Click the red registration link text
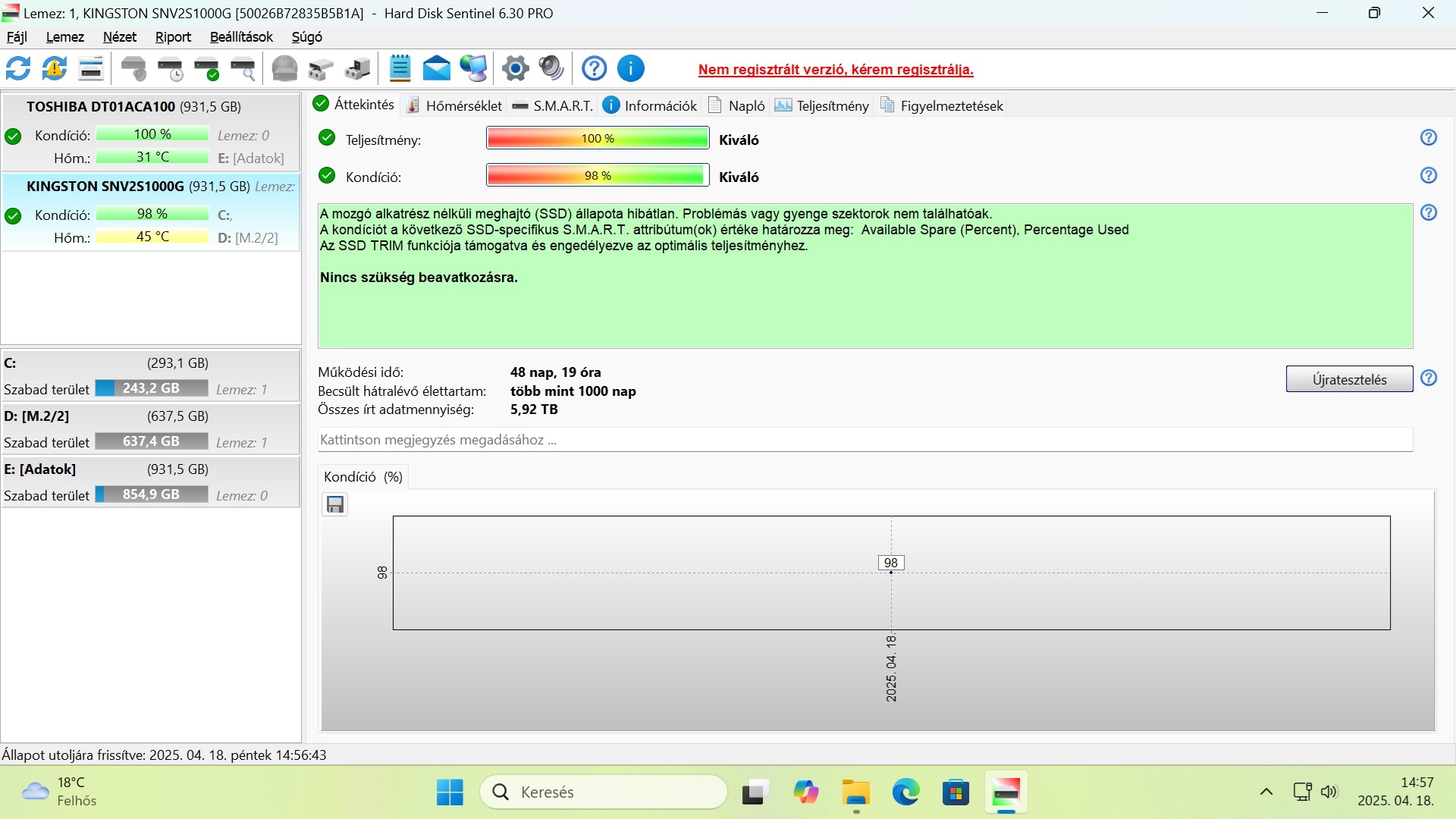The width and height of the screenshot is (1456, 819). tap(836, 70)
